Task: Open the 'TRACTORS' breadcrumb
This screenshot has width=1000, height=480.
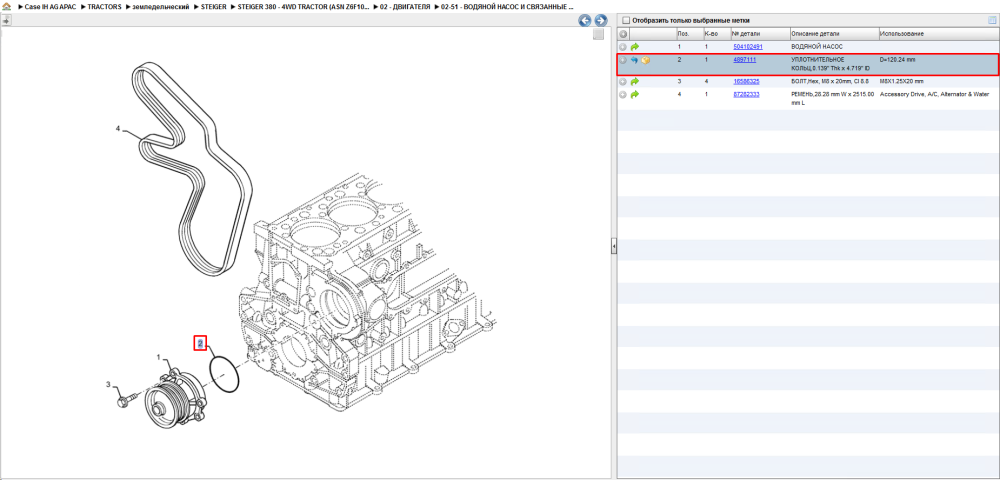Action: pyautogui.click(x=105, y=6)
